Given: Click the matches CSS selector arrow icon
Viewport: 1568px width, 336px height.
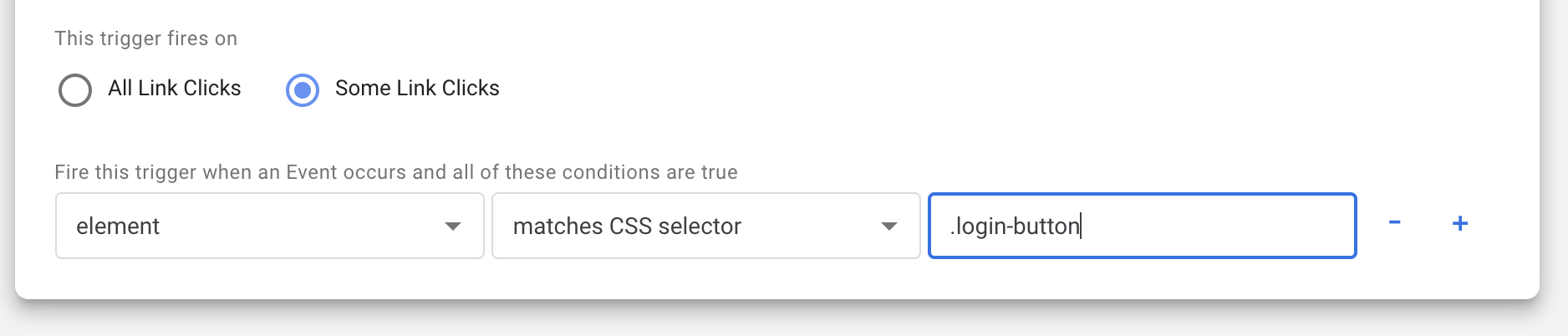Looking at the screenshot, I should [x=889, y=227].
